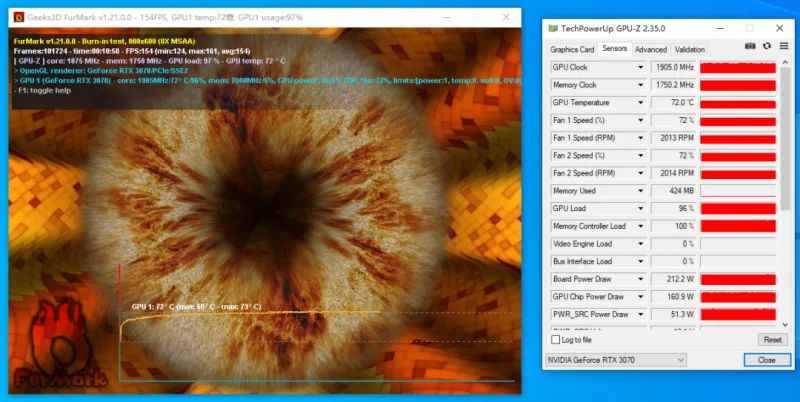Screen dimensions: 800x402
Task: Close the FurMark window with X
Action: point(506,17)
